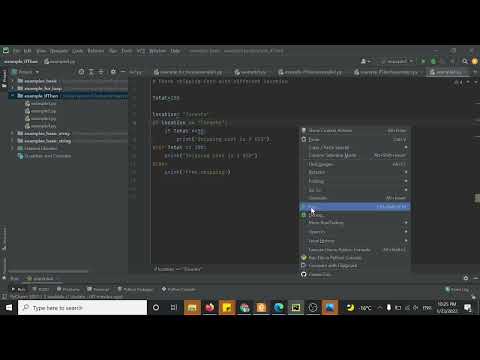Choose Generate in the context menu
This screenshot has height=360, width=480.
tap(355, 198)
